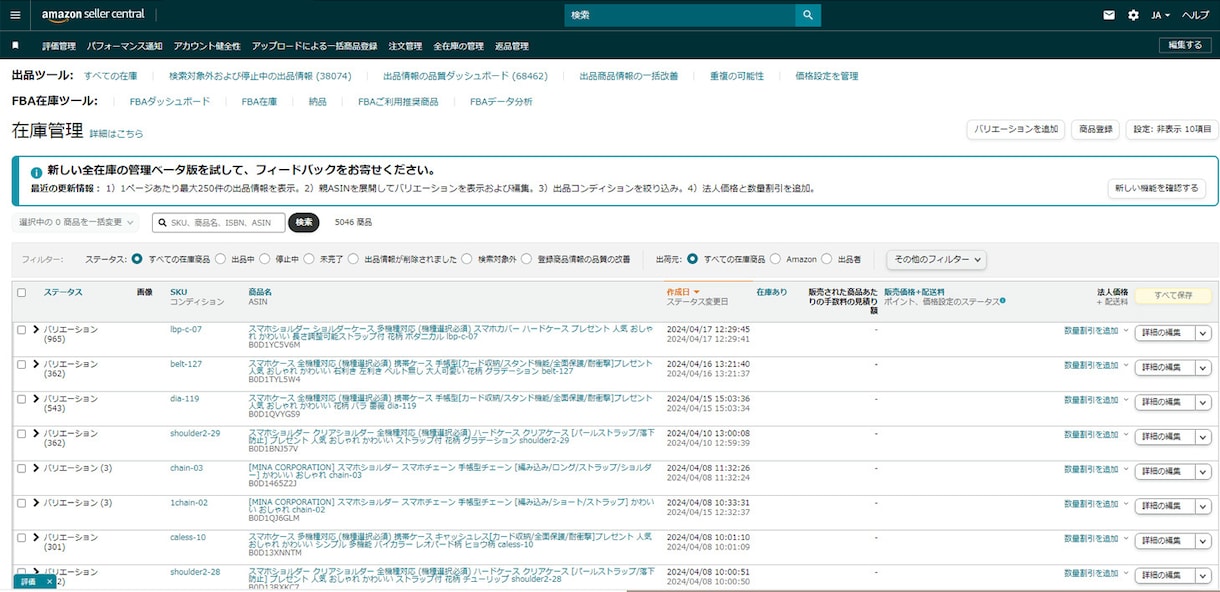
Task: Select the 出品中 status radio button
Action: click(221, 259)
